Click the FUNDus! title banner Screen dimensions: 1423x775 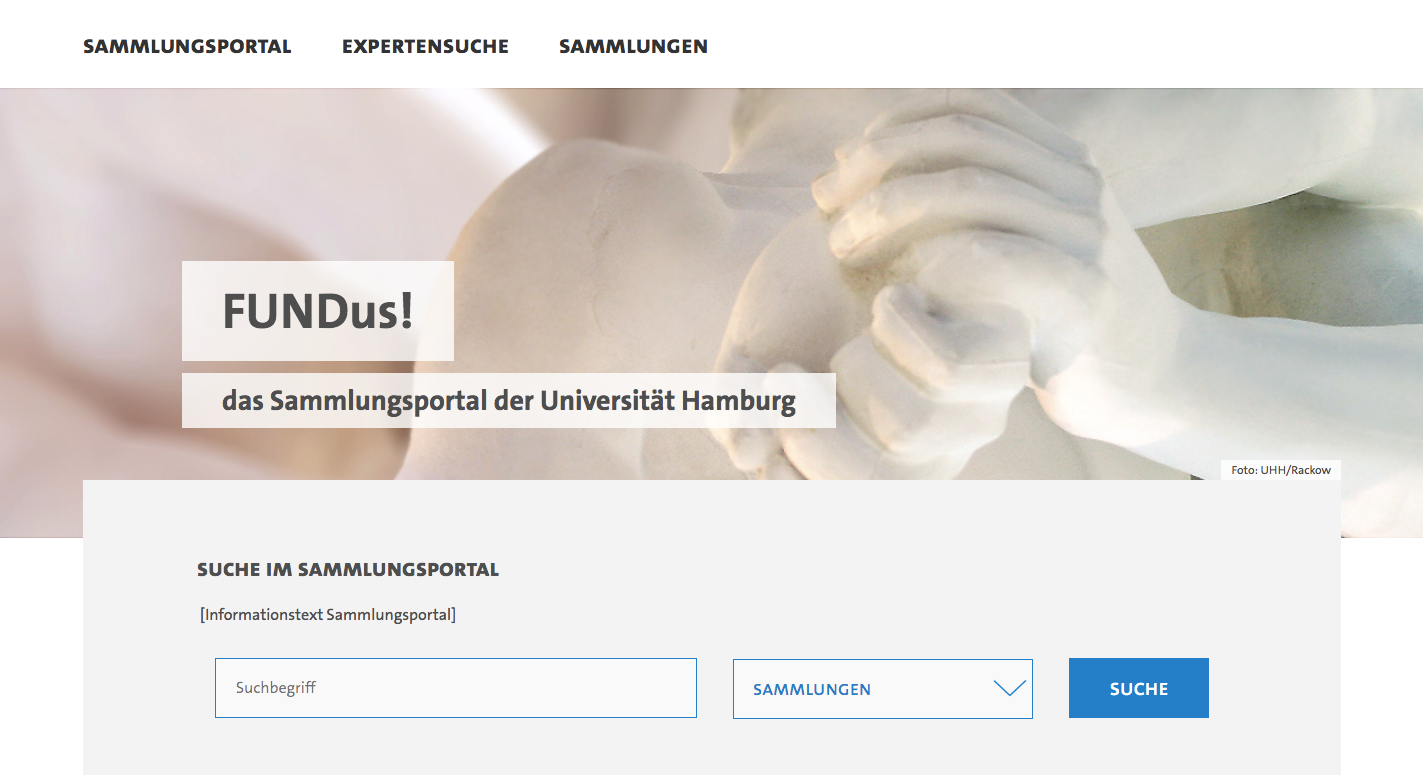318,311
